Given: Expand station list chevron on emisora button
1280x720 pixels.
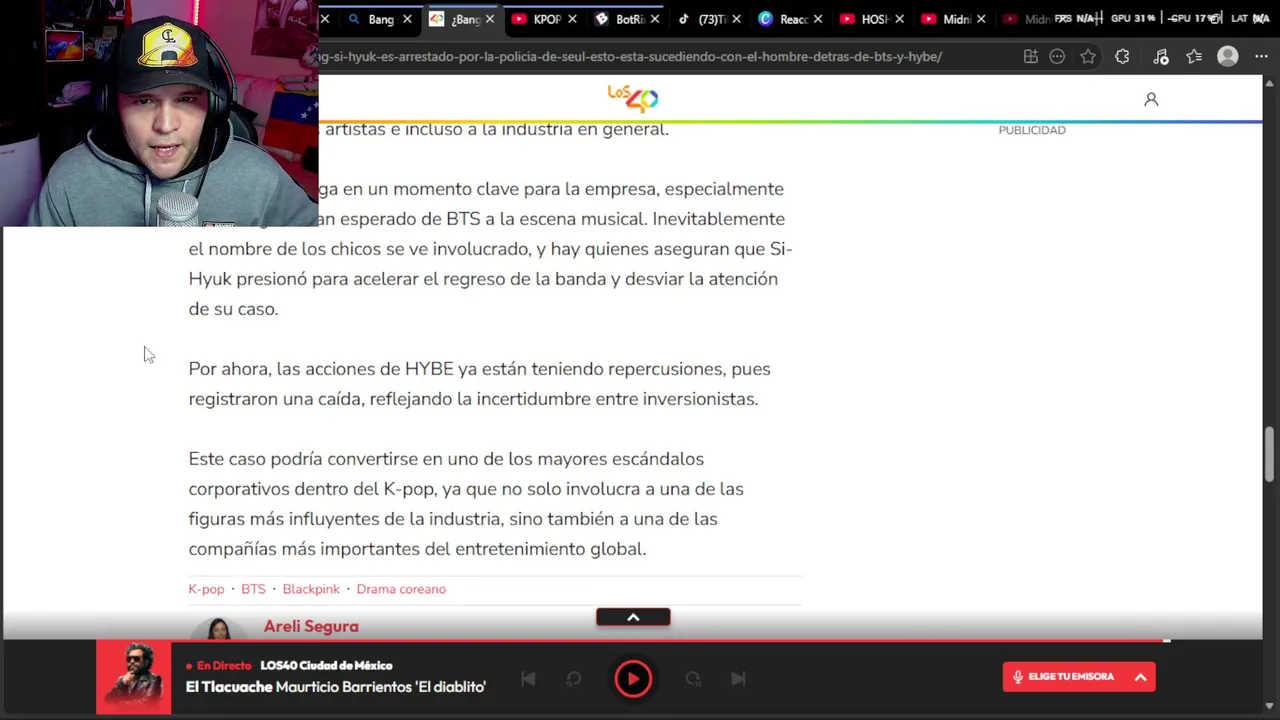Looking at the screenshot, I should [x=1140, y=677].
